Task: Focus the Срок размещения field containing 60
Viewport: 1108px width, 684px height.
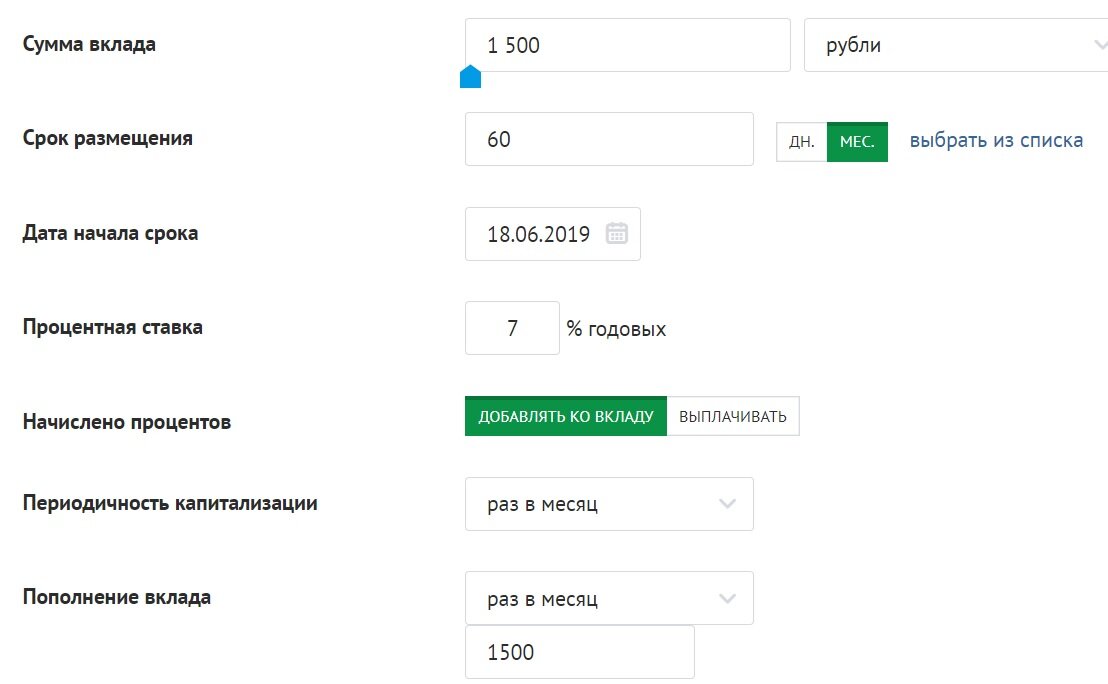Action: click(609, 139)
